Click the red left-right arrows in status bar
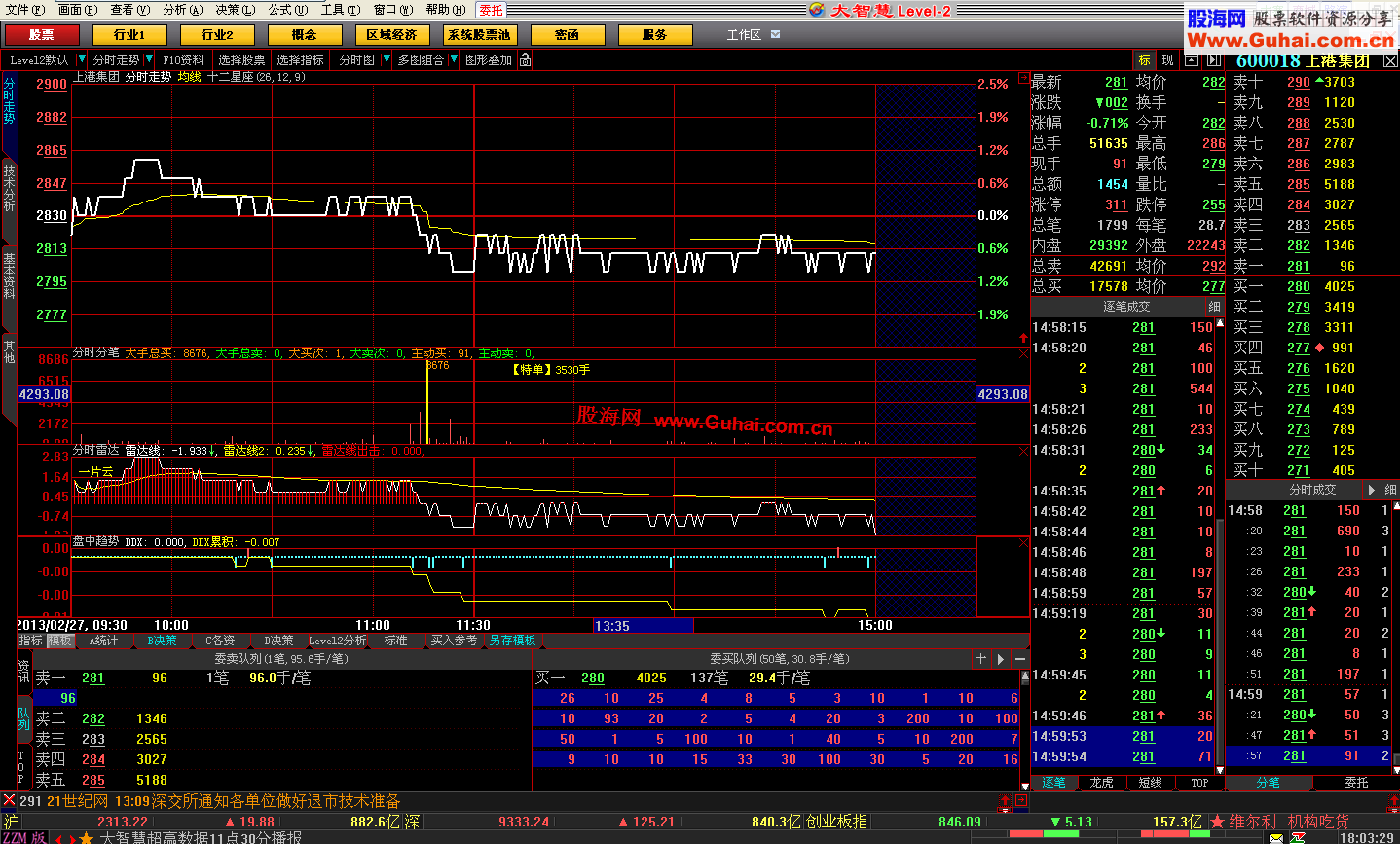 64,837
